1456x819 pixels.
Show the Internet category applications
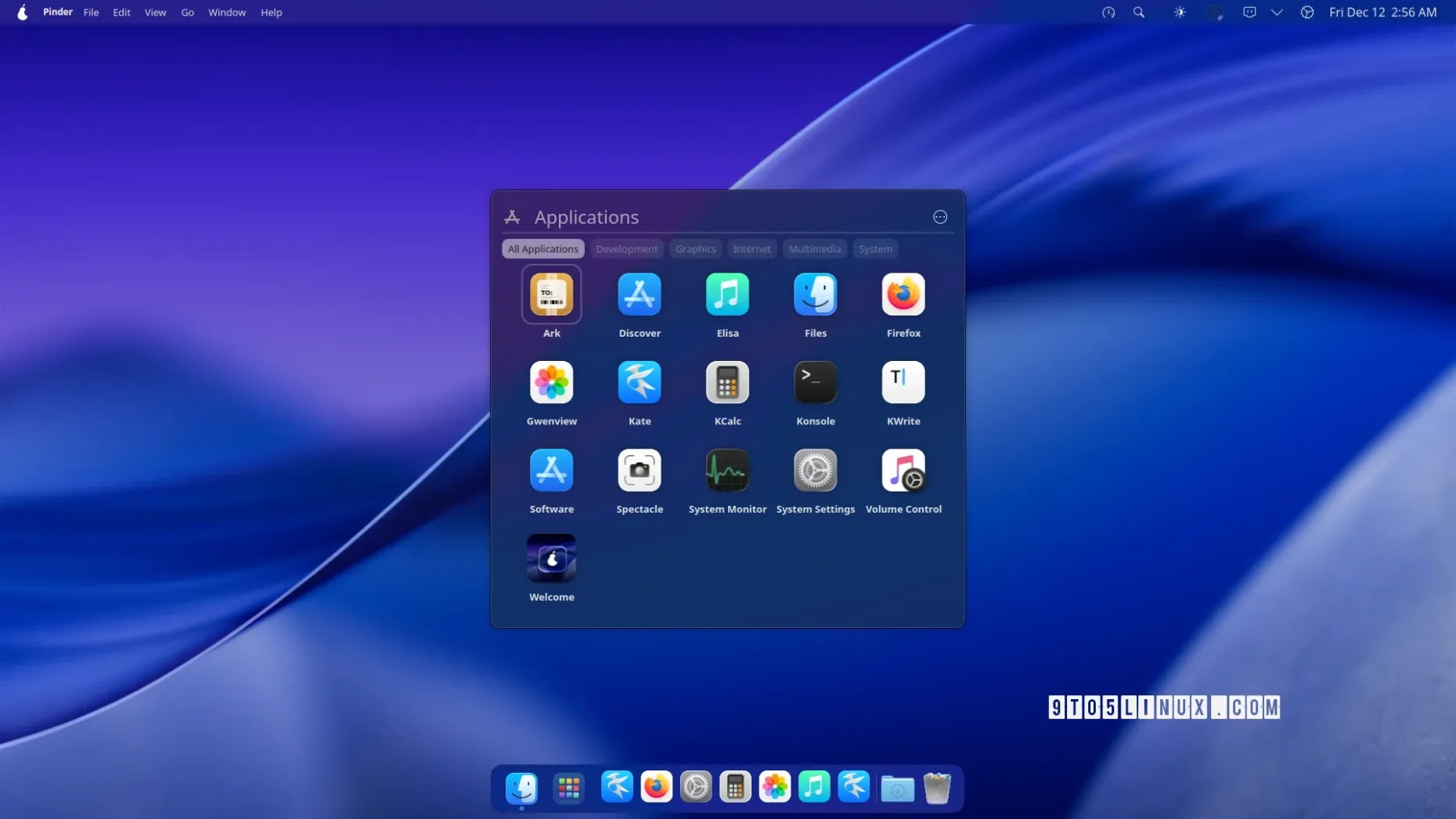pos(751,249)
